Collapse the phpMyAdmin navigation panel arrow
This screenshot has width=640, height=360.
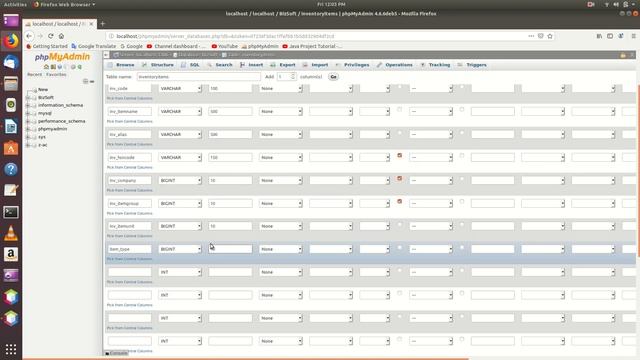coord(106,55)
